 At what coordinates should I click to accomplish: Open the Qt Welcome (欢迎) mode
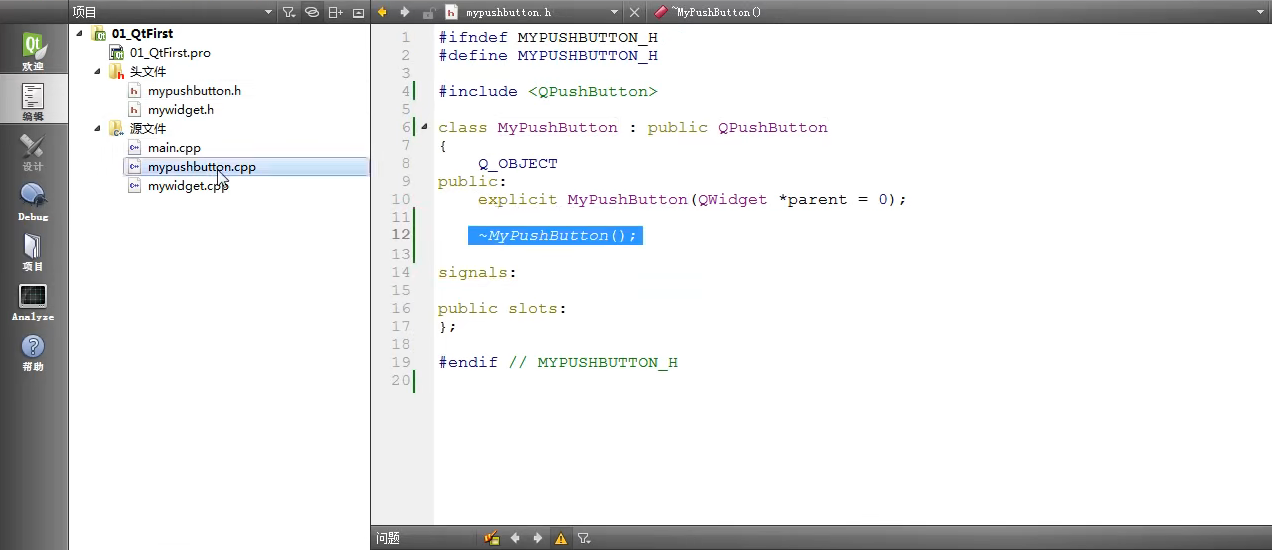[x=33, y=51]
